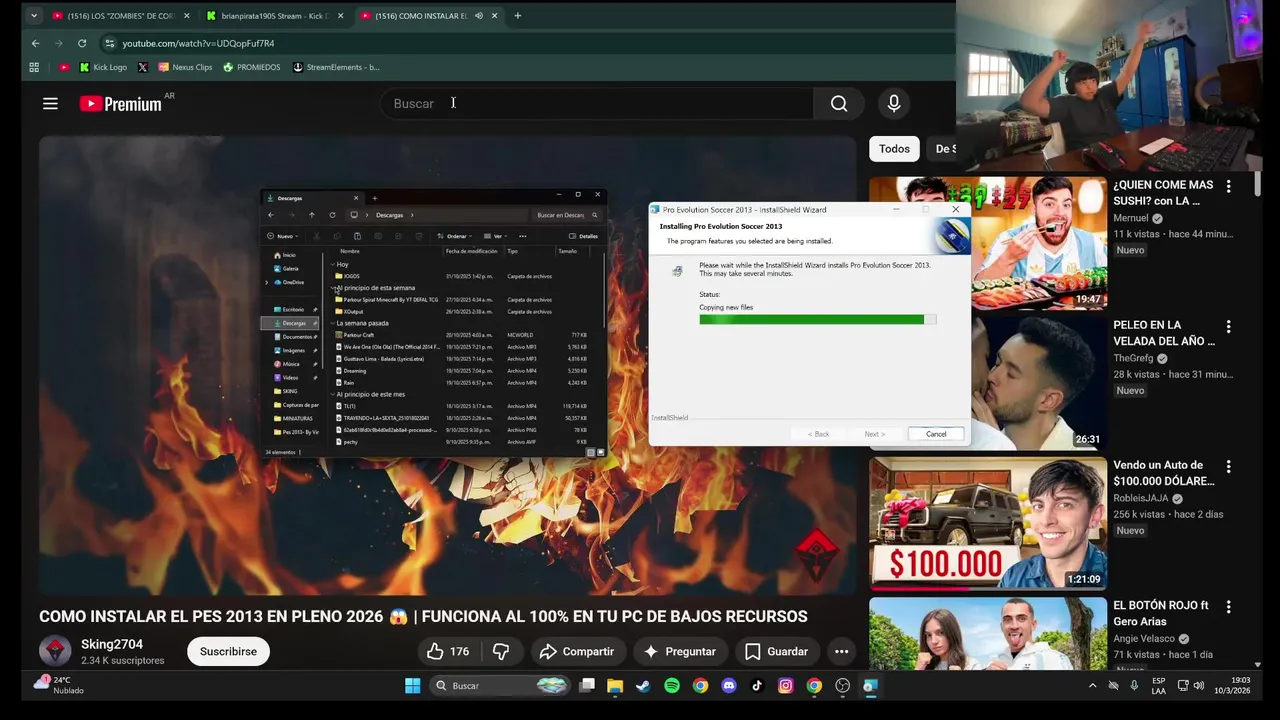The image size is (1280, 720).
Task: Click the YouTube Buscar search field
Action: coord(596,104)
